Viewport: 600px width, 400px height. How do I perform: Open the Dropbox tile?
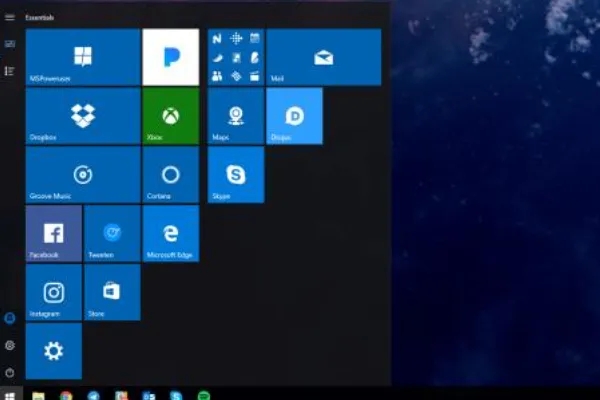[x=83, y=116]
